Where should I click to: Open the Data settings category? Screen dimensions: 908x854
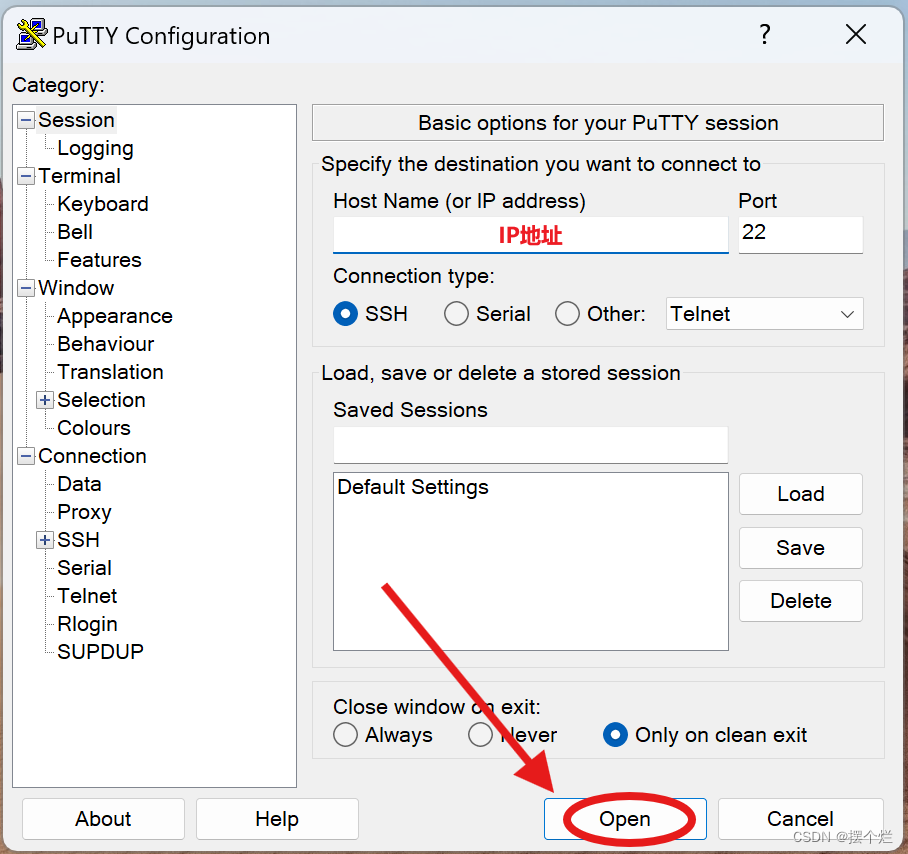79,484
